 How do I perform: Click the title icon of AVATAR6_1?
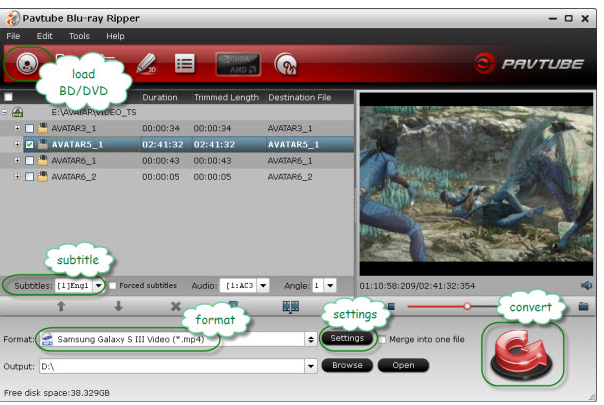pos(43,160)
